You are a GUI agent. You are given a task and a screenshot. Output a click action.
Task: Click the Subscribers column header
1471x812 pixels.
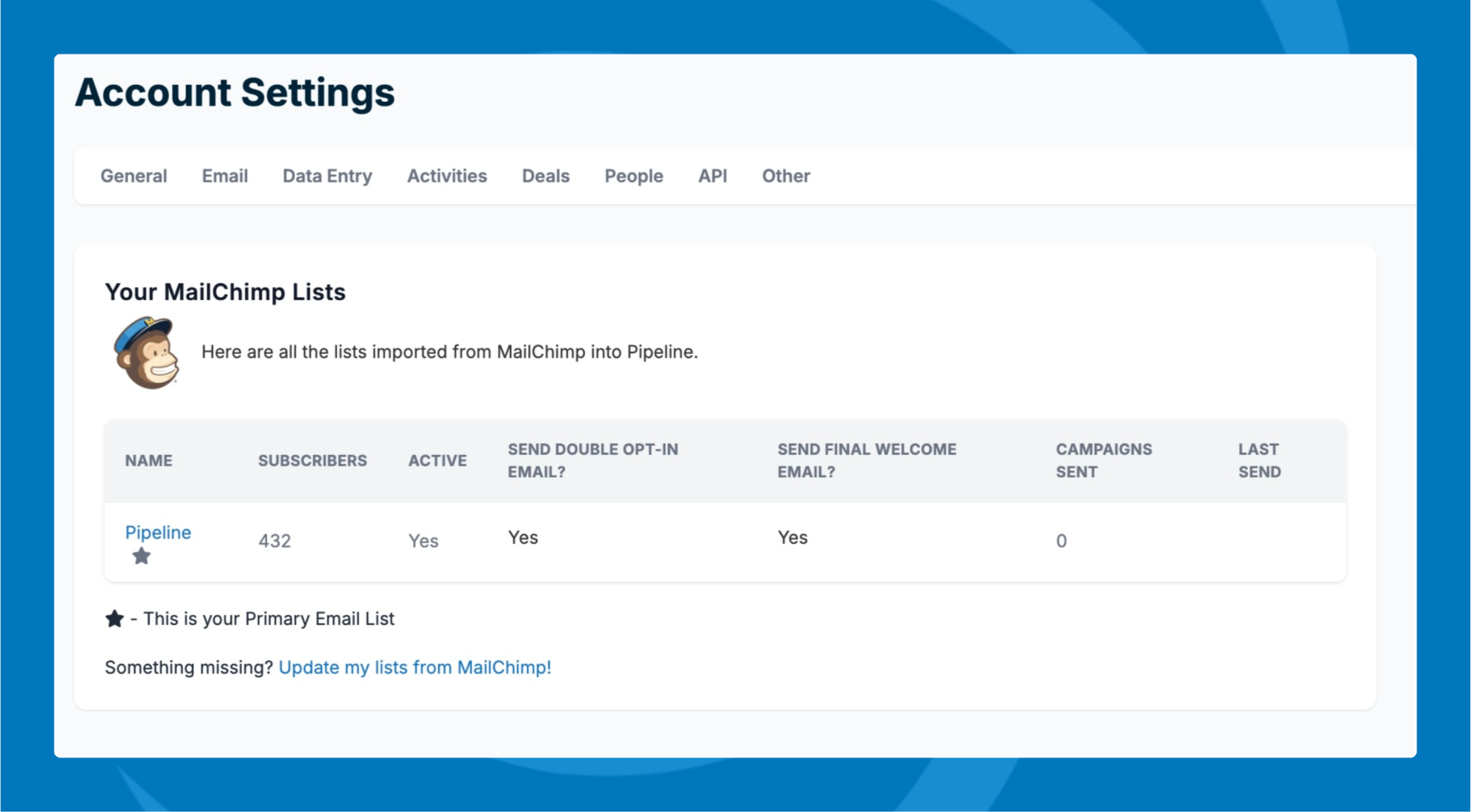[x=313, y=460]
